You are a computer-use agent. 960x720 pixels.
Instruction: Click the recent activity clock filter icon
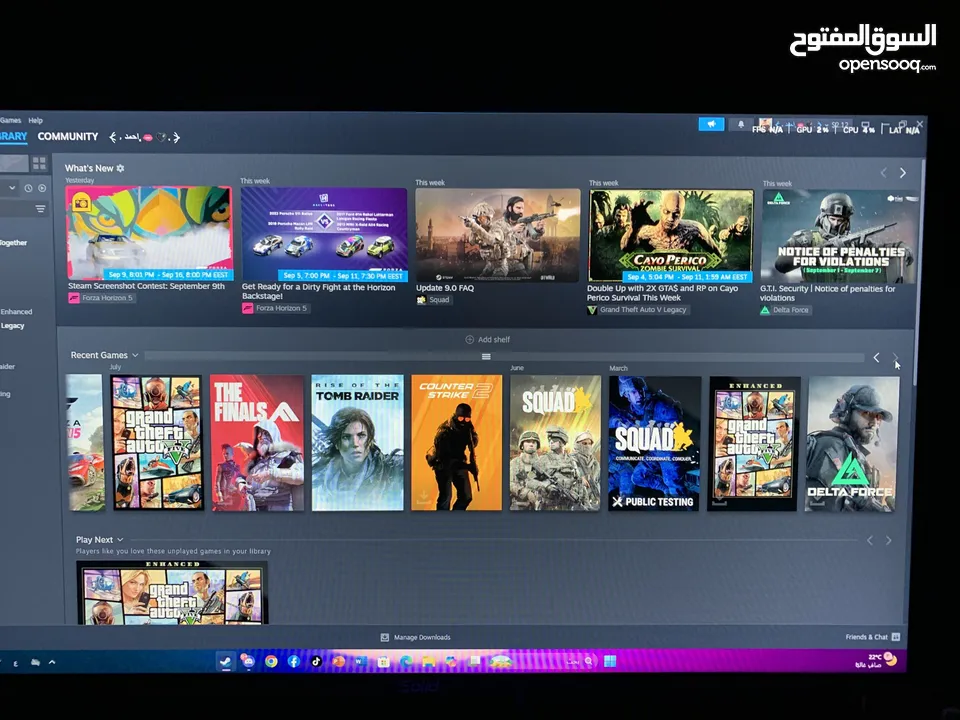(x=28, y=189)
